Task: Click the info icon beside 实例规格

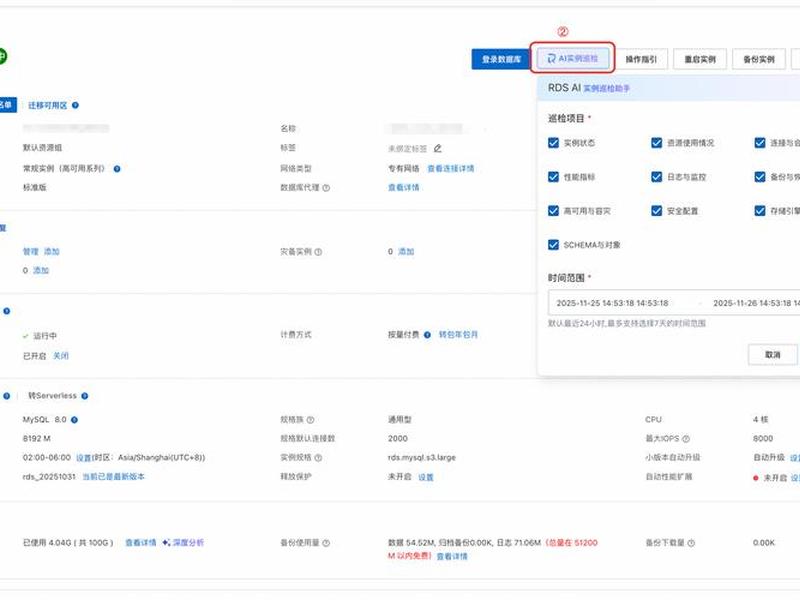Action: click(x=318, y=458)
